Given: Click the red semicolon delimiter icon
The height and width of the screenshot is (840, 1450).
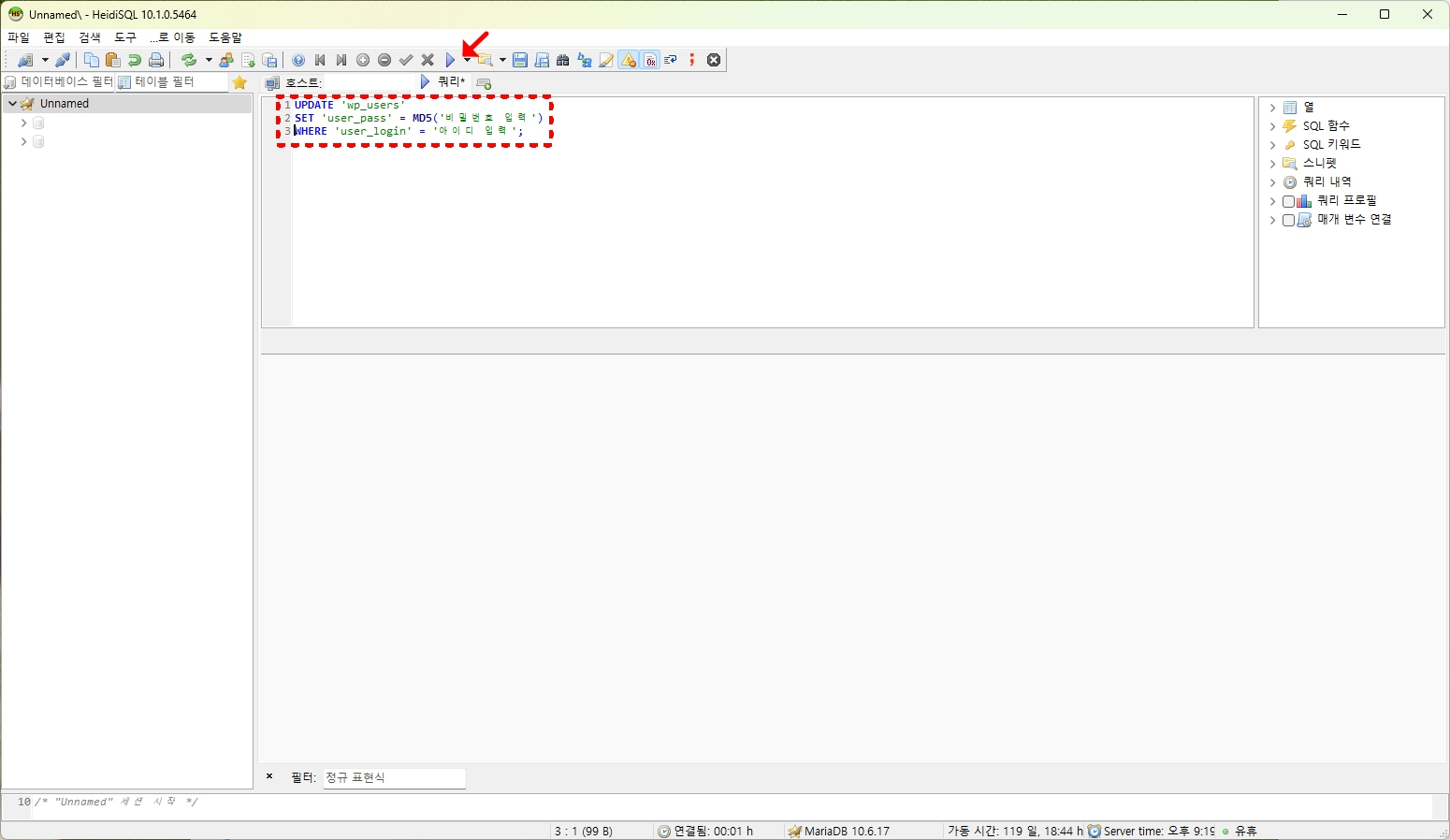Looking at the screenshot, I should [x=692, y=60].
